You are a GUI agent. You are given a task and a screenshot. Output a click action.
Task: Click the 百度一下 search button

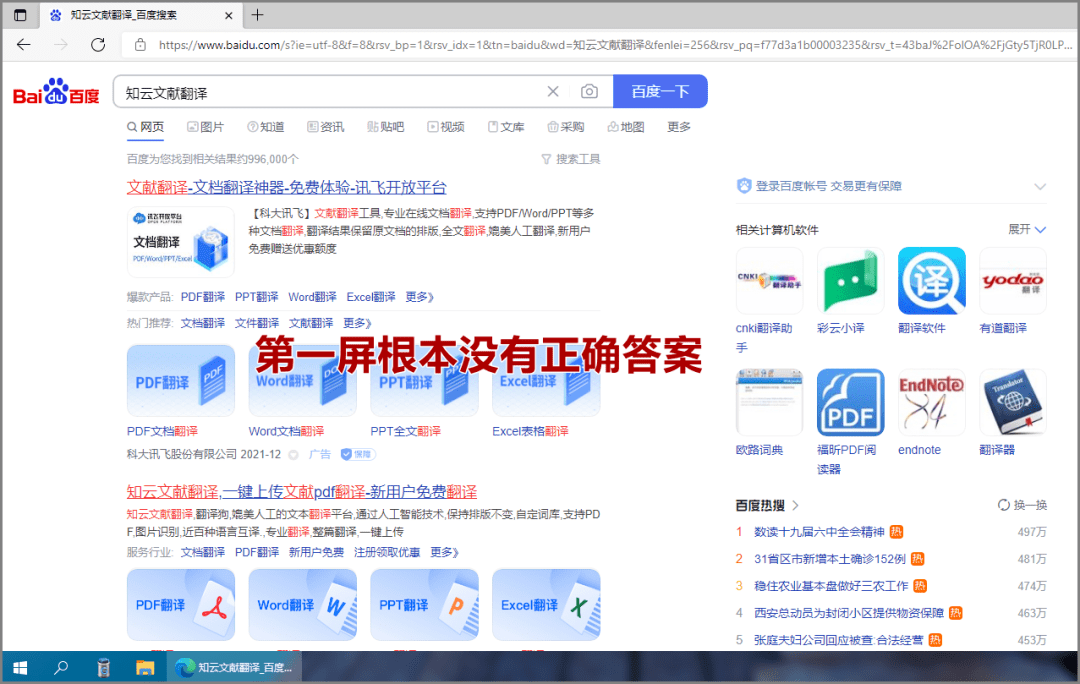660,92
